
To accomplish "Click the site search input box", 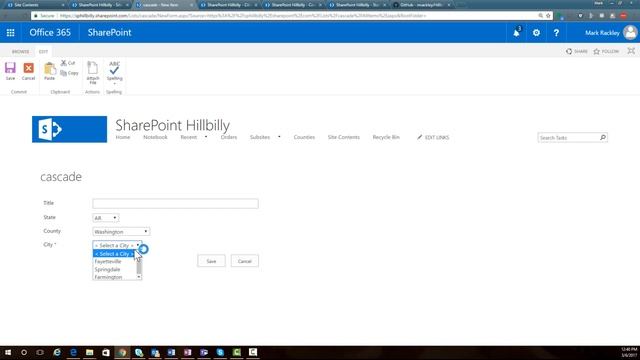I will click(x=569, y=138).
